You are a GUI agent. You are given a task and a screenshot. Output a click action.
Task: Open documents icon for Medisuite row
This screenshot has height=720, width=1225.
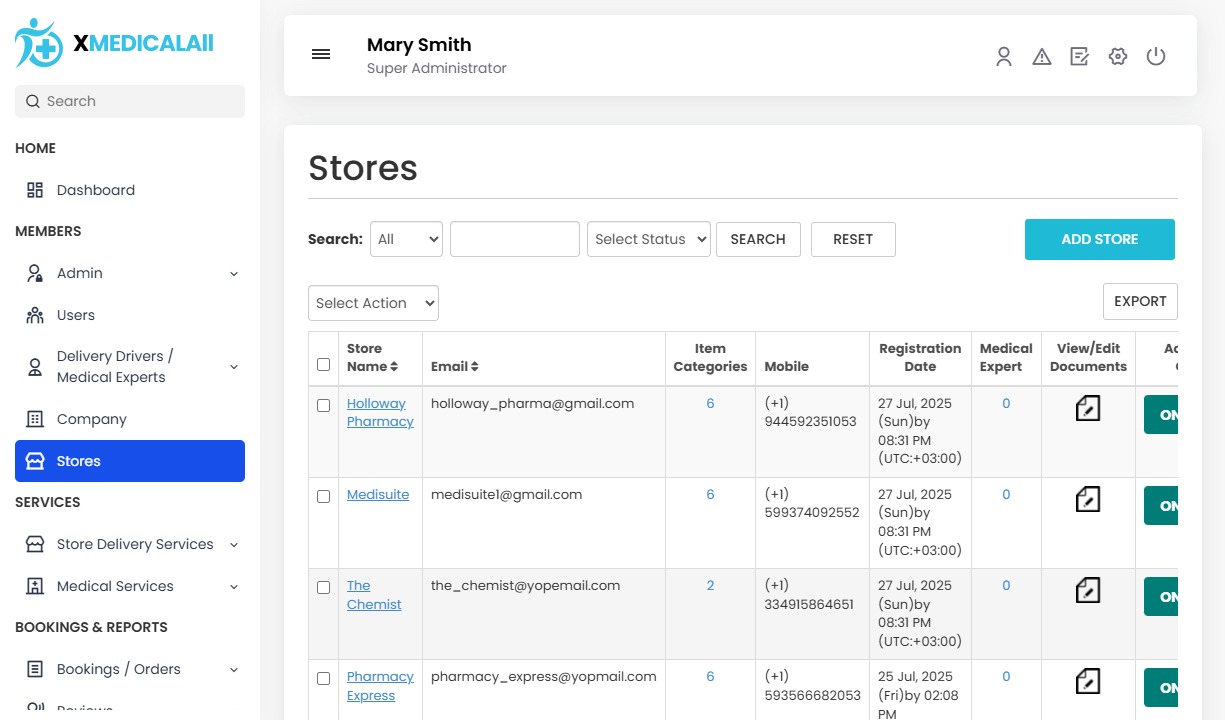click(x=1088, y=499)
